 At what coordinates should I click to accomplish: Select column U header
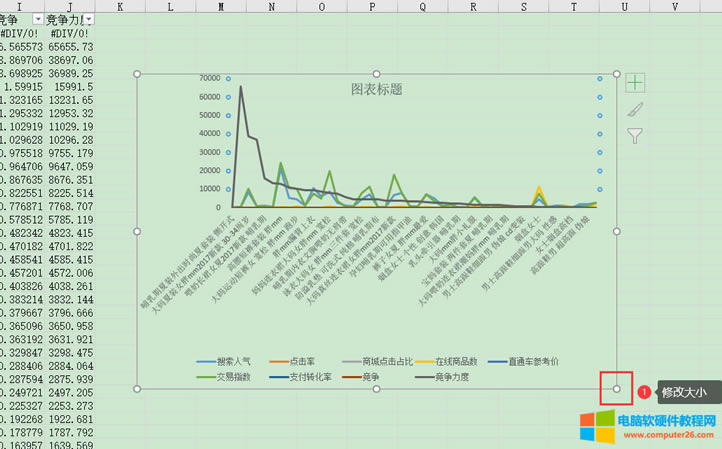coord(624,6)
